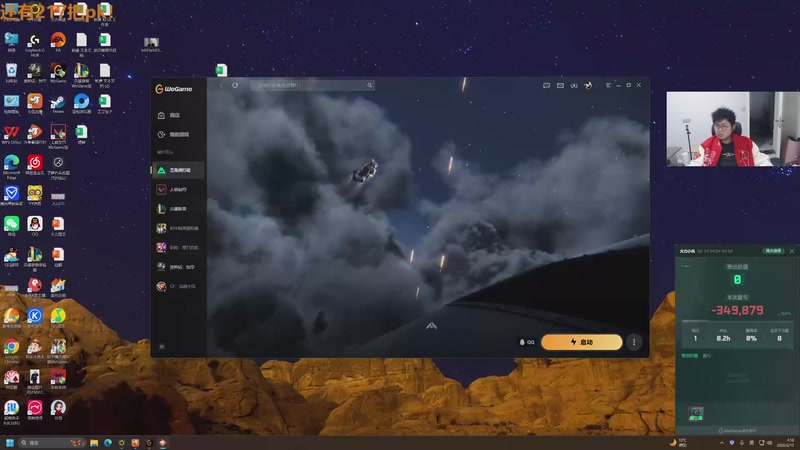Focus the WeGame search field
The image size is (800, 450).
pos(312,85)
